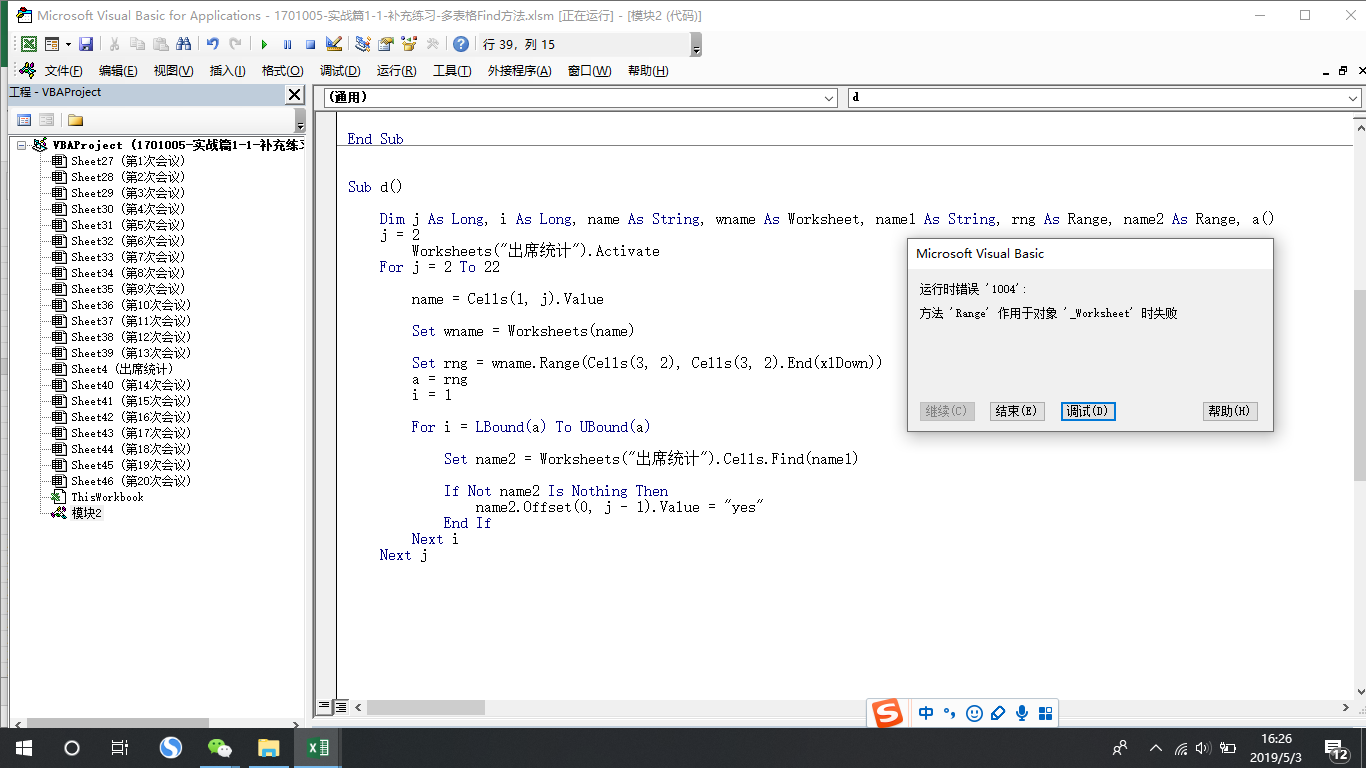Click 结束(E) button in error dialog
The width and height of the screenshot is (1366, 768).
point(1017,411)
